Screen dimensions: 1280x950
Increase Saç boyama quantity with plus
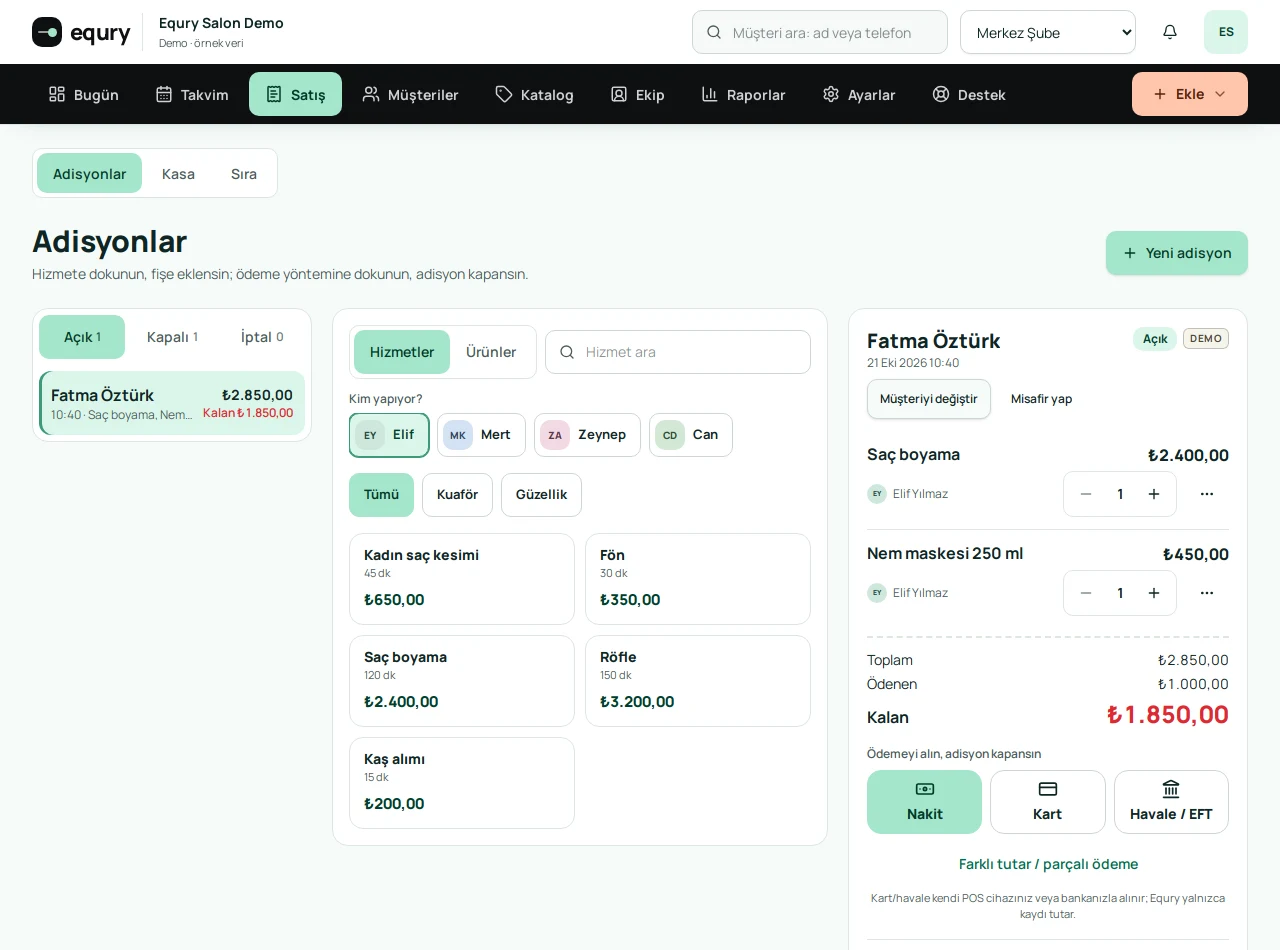click(1154, 494)
